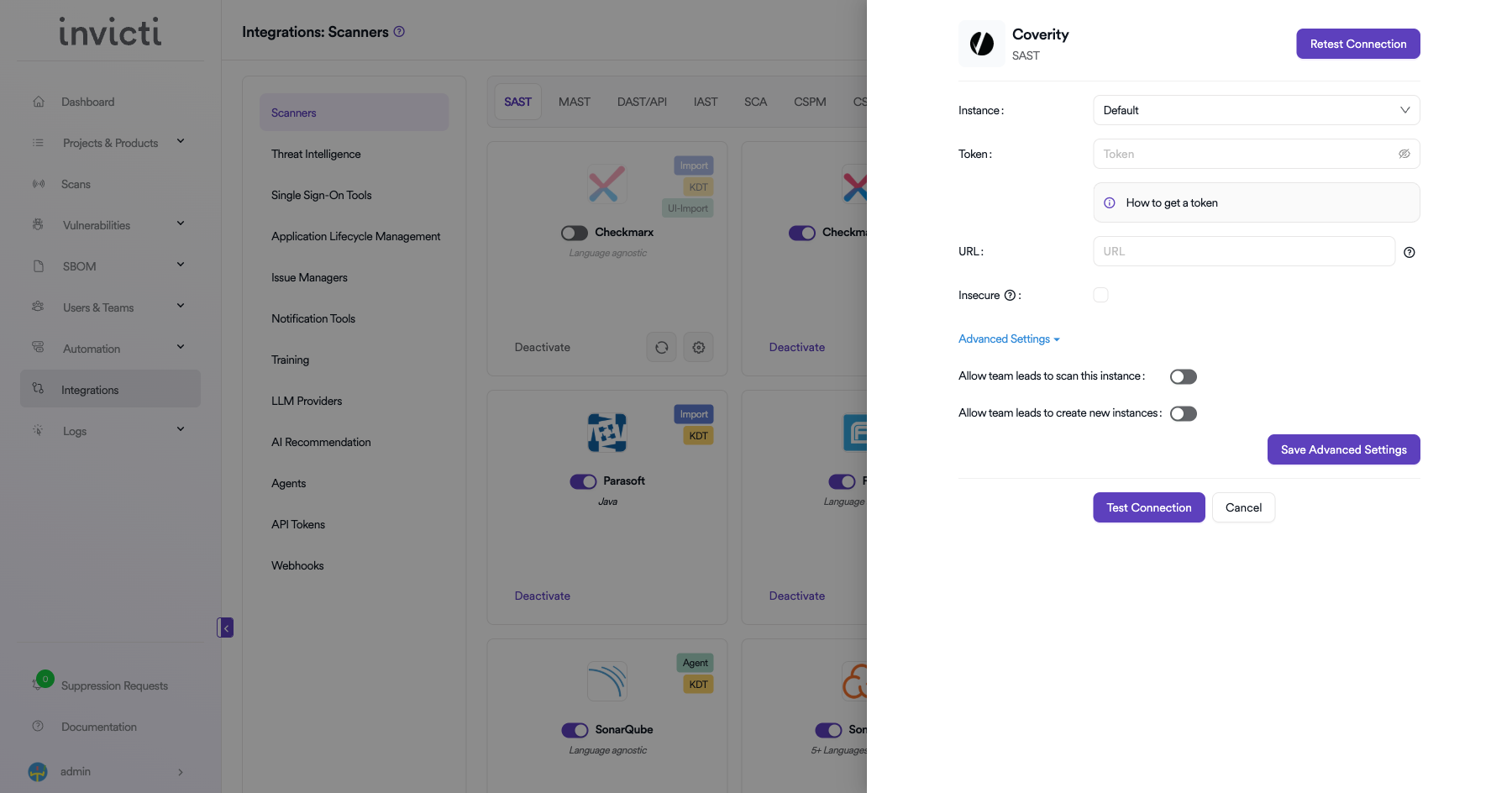Click the Integrations: Scanners help icon
The width and height of the screenshot is (1512, 793).
400,32
